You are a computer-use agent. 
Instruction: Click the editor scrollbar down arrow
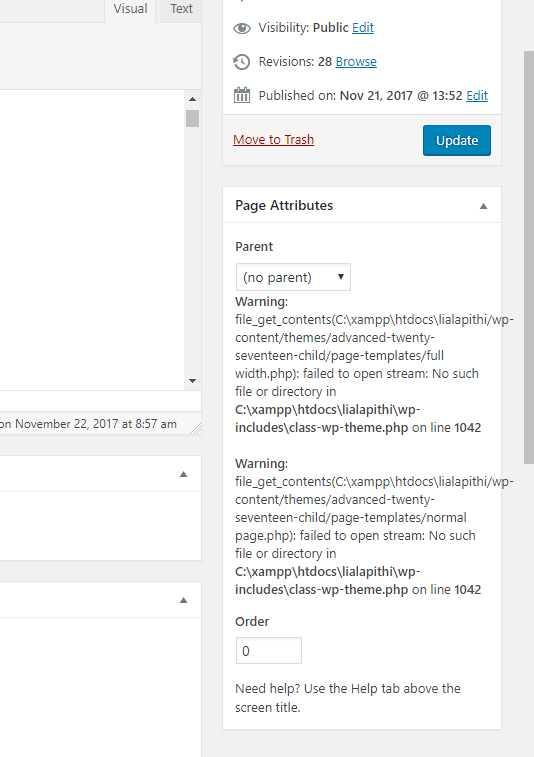click(x=193, y=381)
